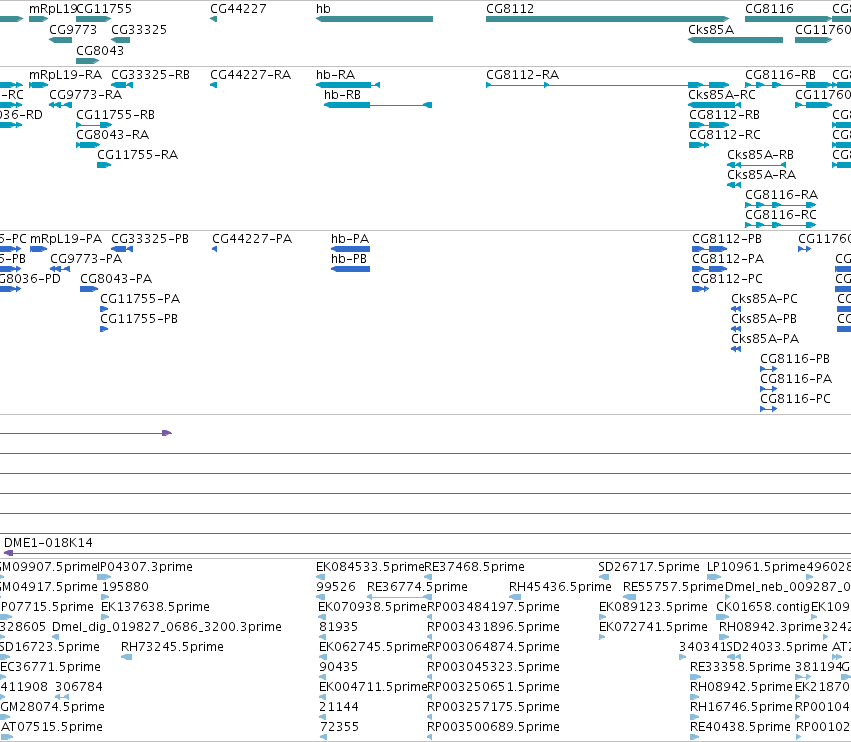
Task: Select the RE36774.5prime EST label
Action: point(417,587)
